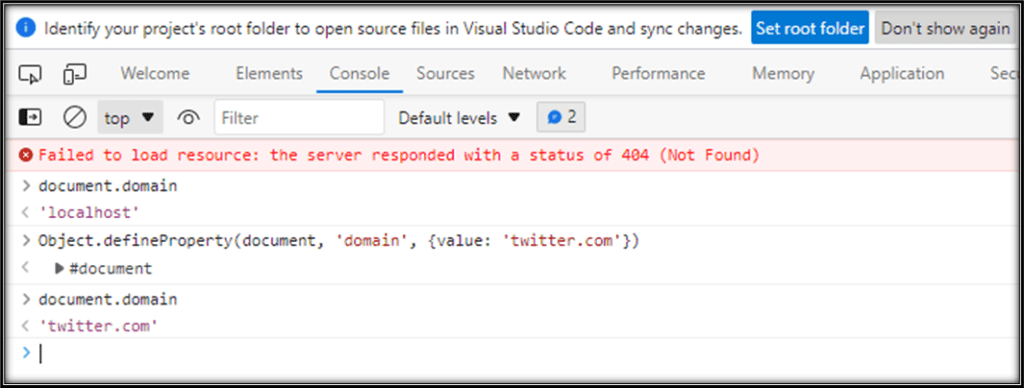The height and width of the screenshot is (388, 1024).
Task: Click the console Filter input field
Action: coord(299,118)
